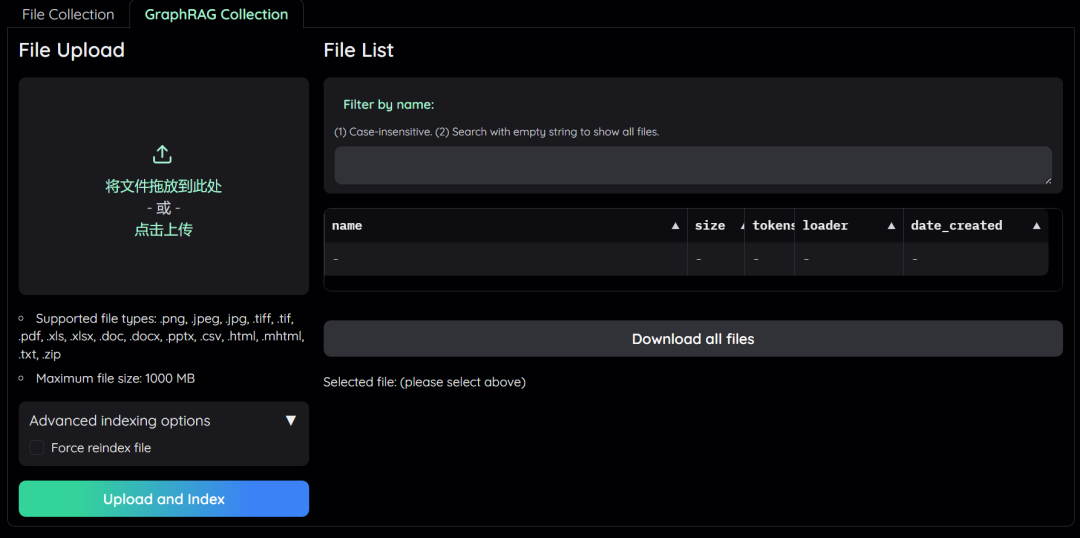Click the Download all files button
This screenshot has width=1080, height=538.
point(693,339)
